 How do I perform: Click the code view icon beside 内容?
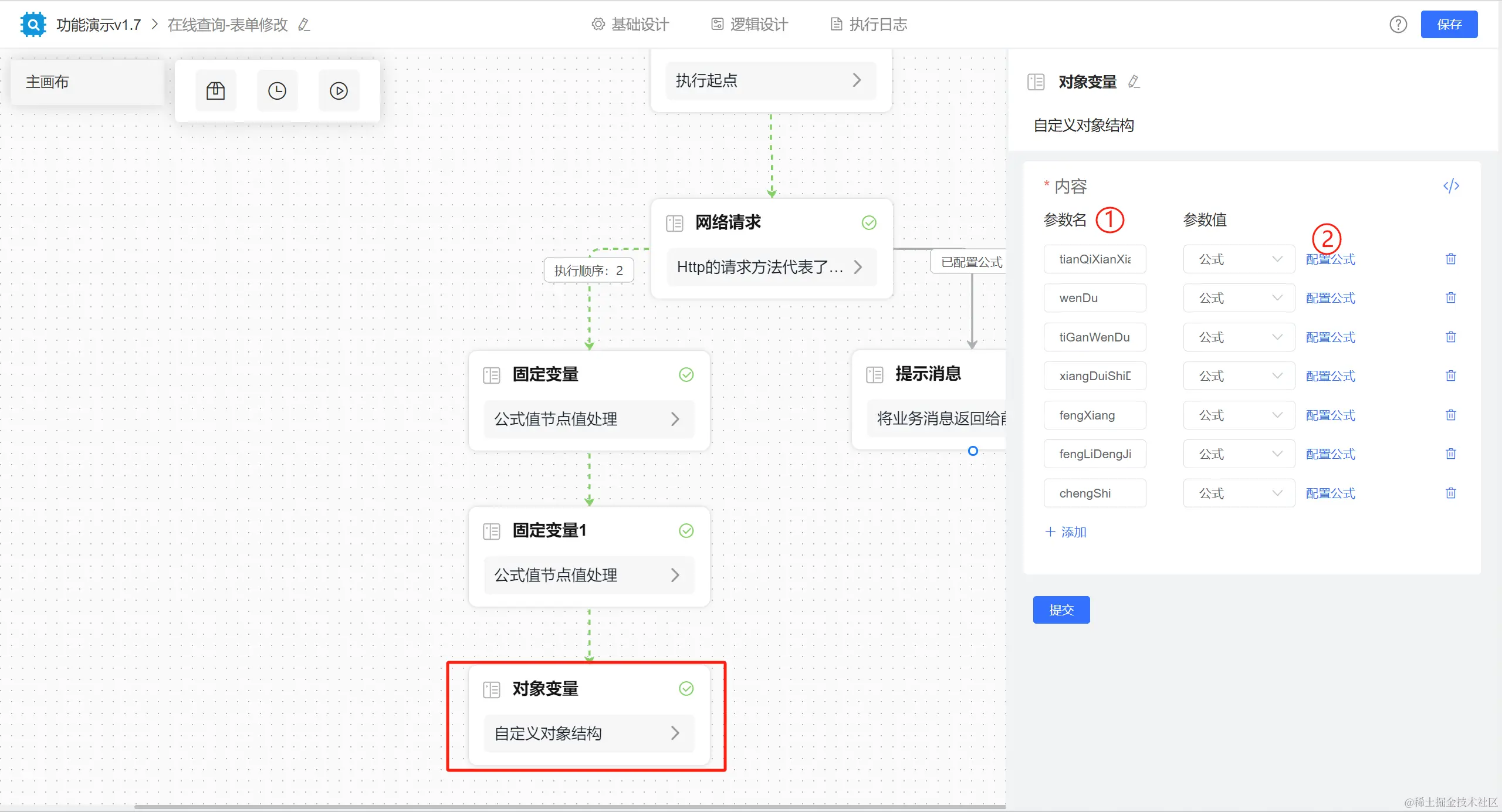pos(1451,186)
